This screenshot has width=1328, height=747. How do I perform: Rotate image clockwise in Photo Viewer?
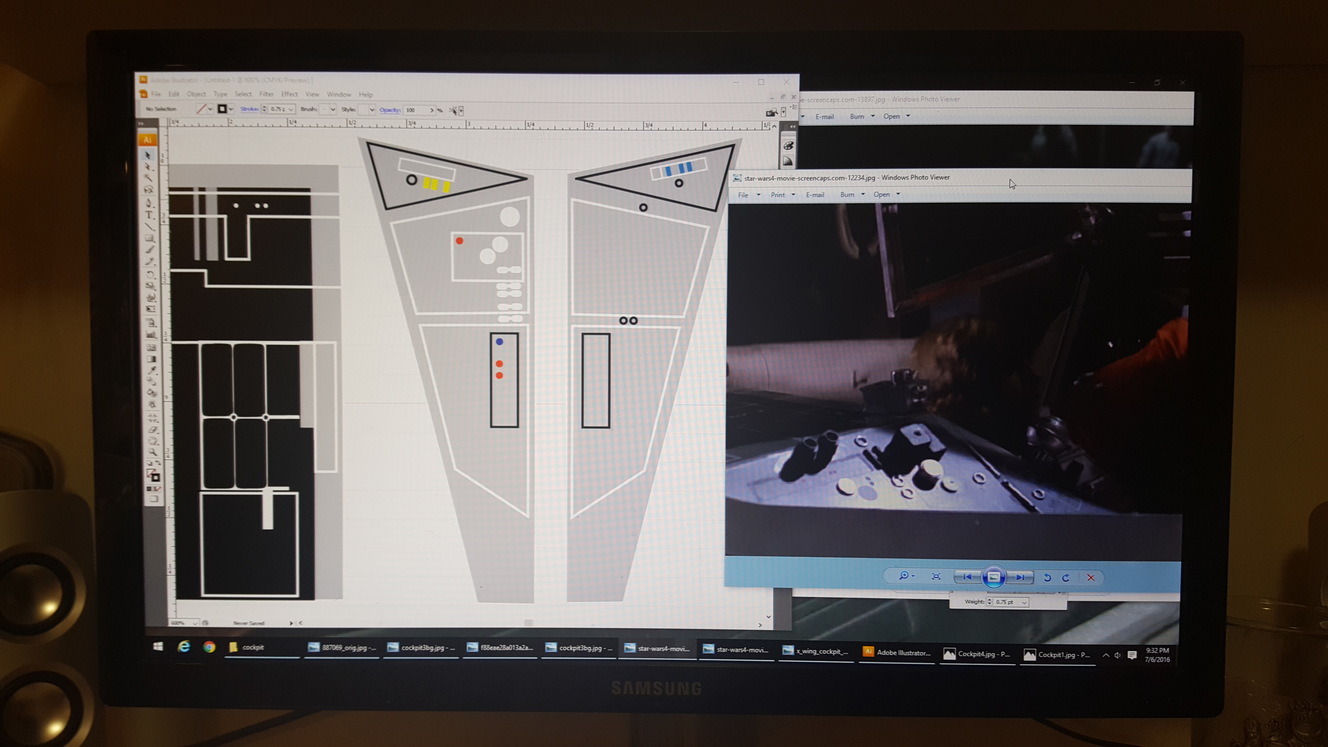[x=1066, y=577]
